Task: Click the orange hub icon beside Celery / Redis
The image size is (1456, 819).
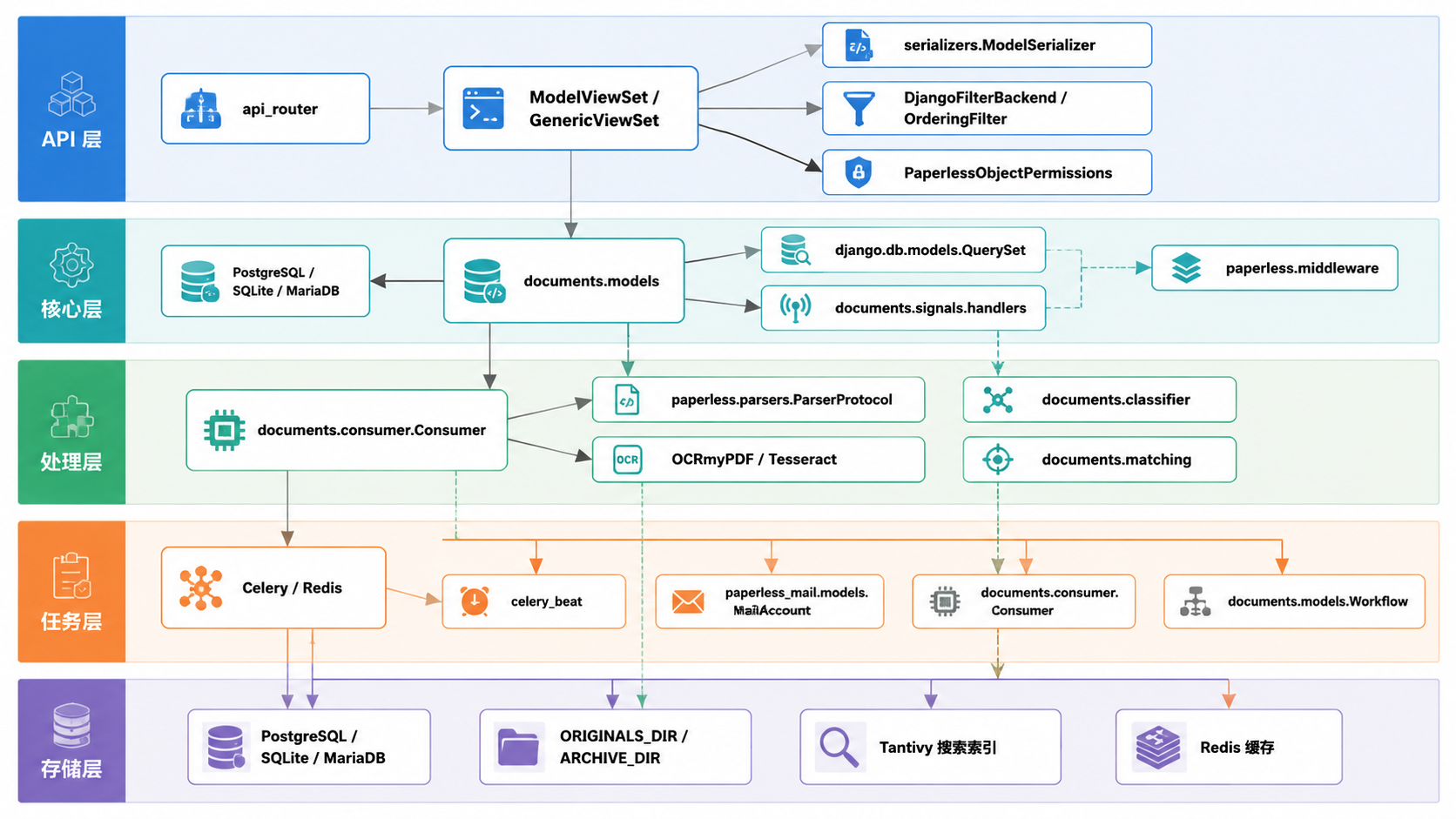Action: click(x=201, y=588)
